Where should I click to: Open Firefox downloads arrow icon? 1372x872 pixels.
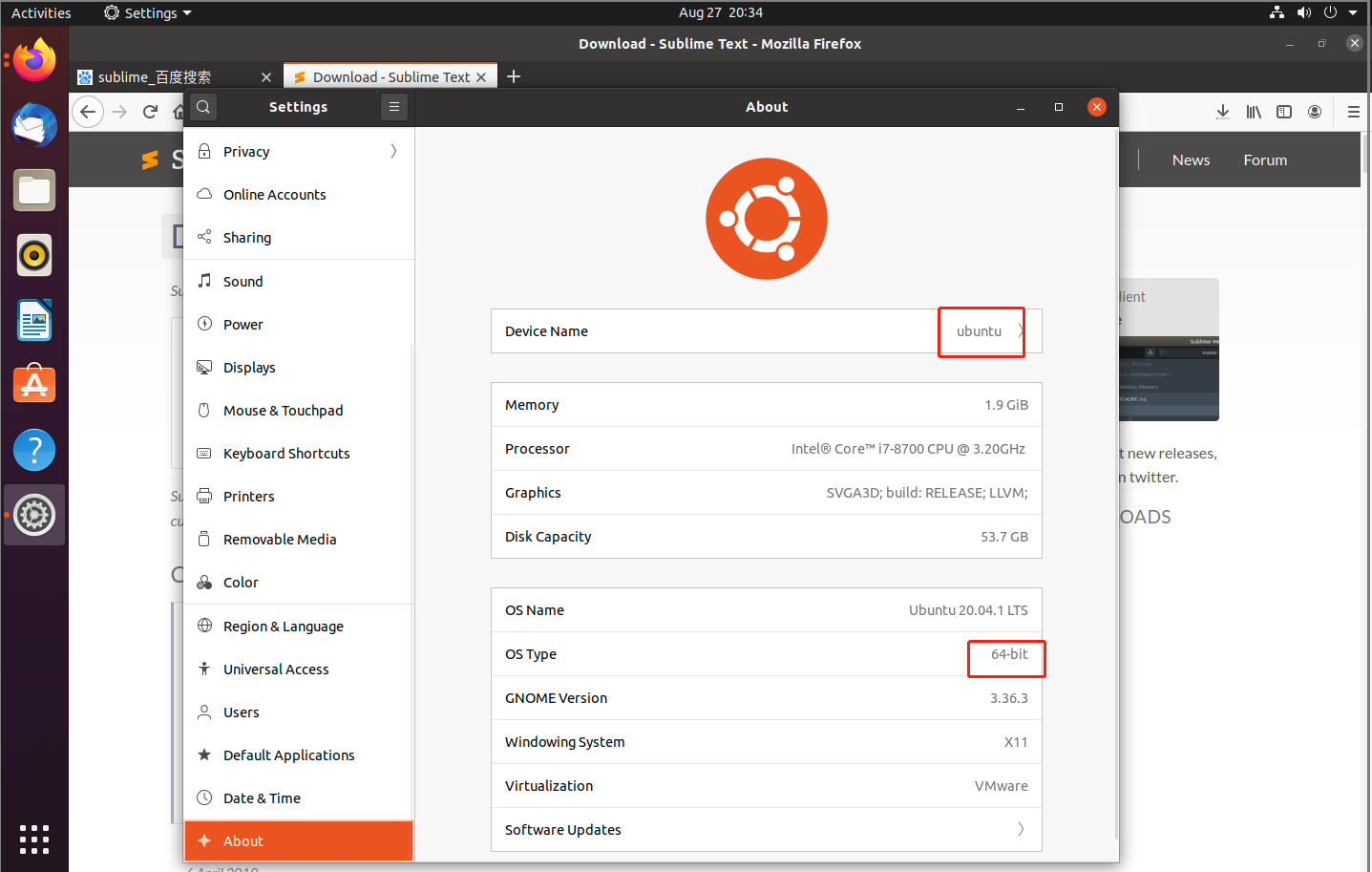tap(1223, 112)
